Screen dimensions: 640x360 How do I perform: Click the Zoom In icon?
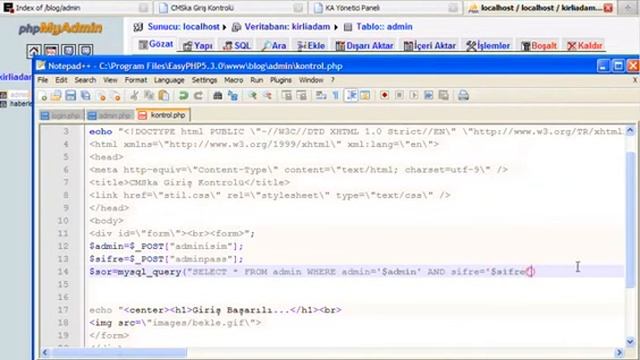point(253,96)
